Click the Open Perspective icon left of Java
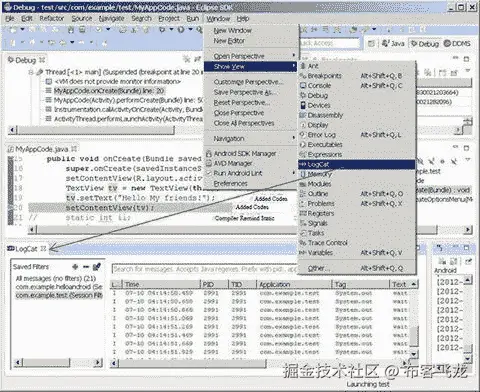 [x=371, y=44]
